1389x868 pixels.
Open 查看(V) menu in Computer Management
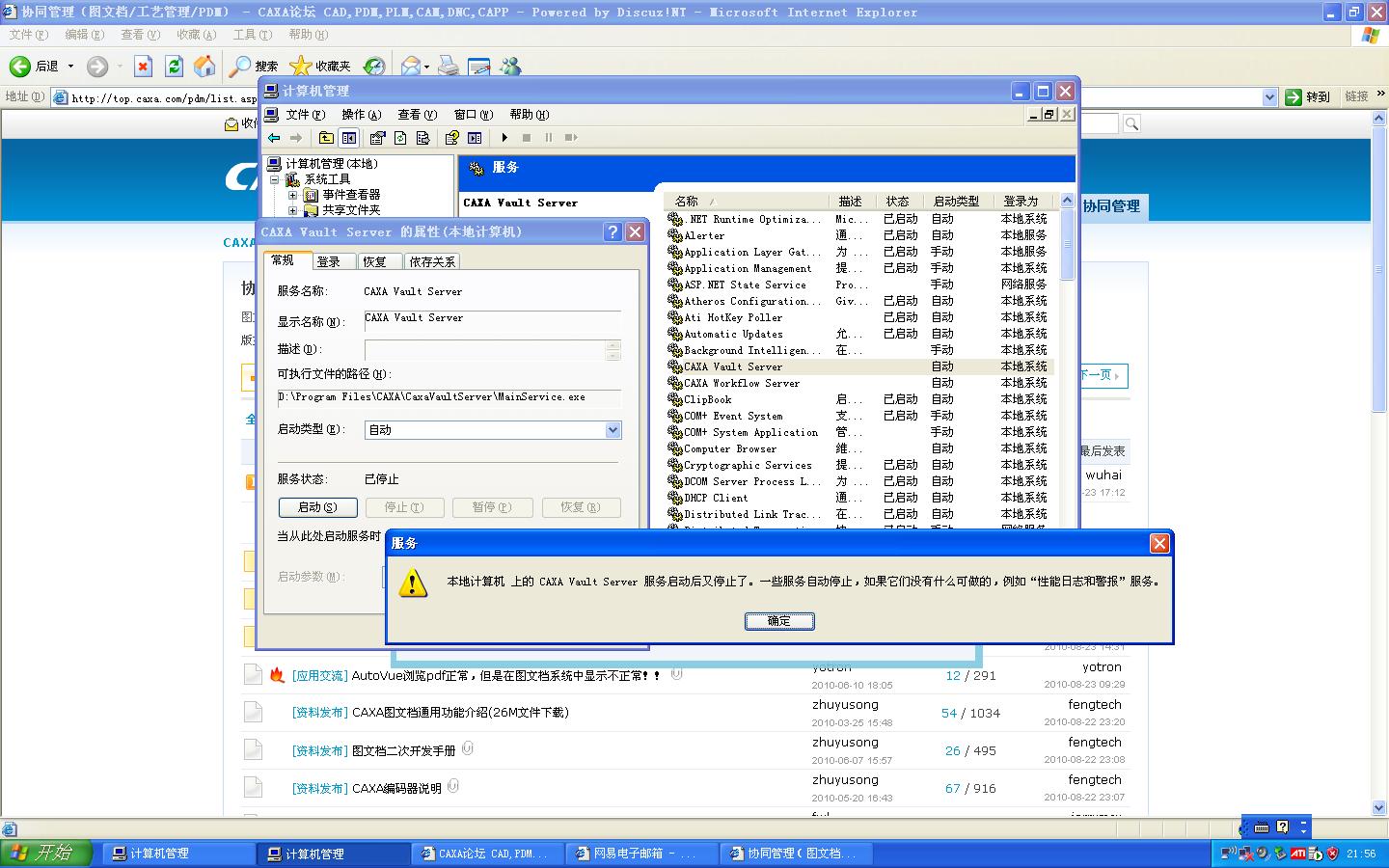click(x=418, y=115)
